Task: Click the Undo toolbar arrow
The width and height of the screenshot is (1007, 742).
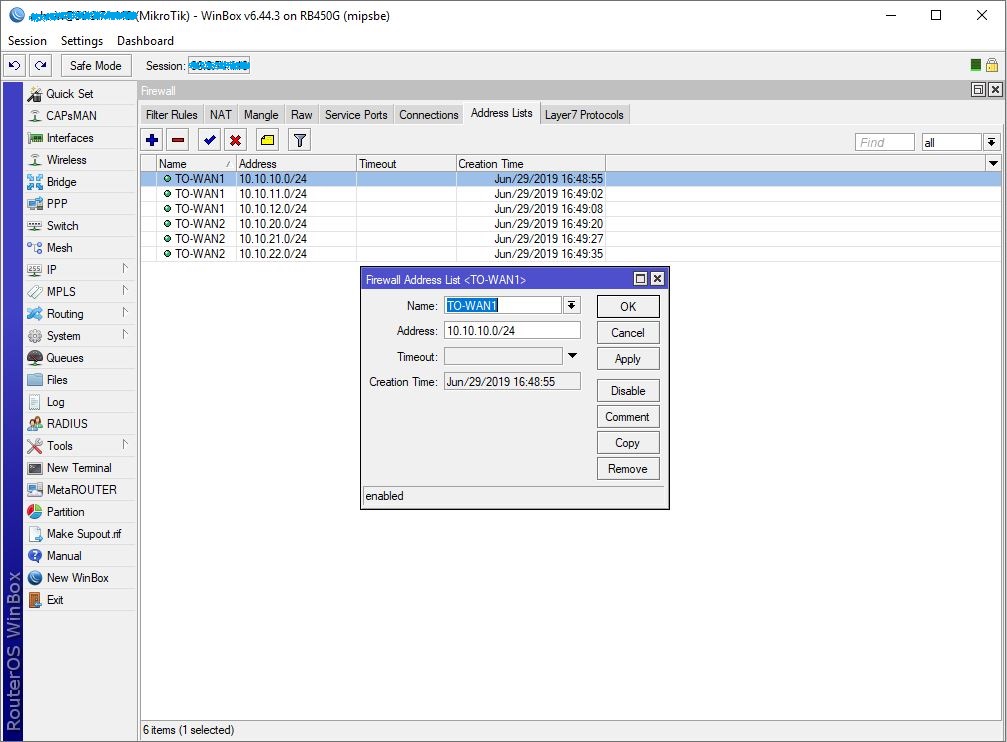Action: tap(15, 66)
